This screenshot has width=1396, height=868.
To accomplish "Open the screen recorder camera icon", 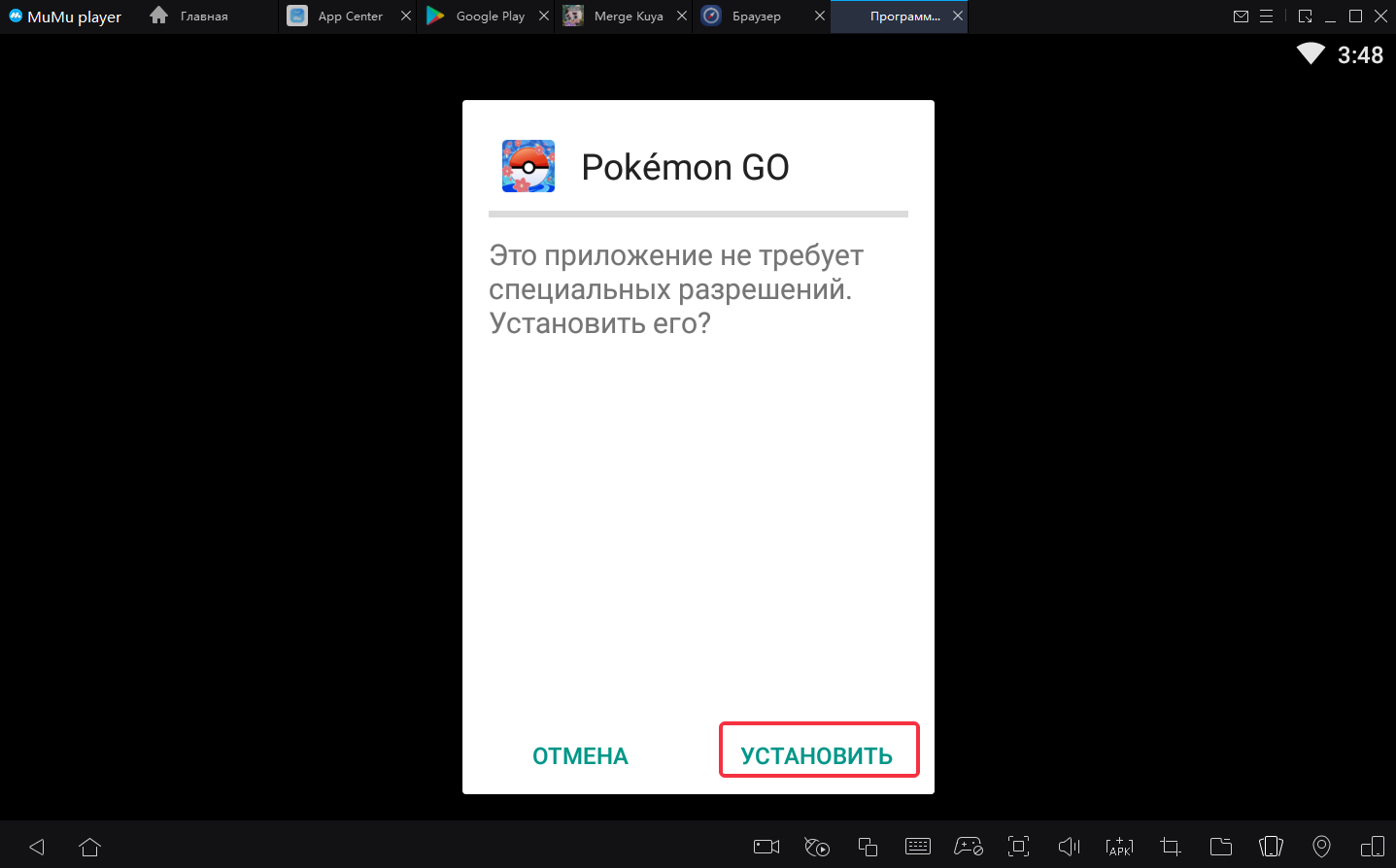I will pos(766,847).
